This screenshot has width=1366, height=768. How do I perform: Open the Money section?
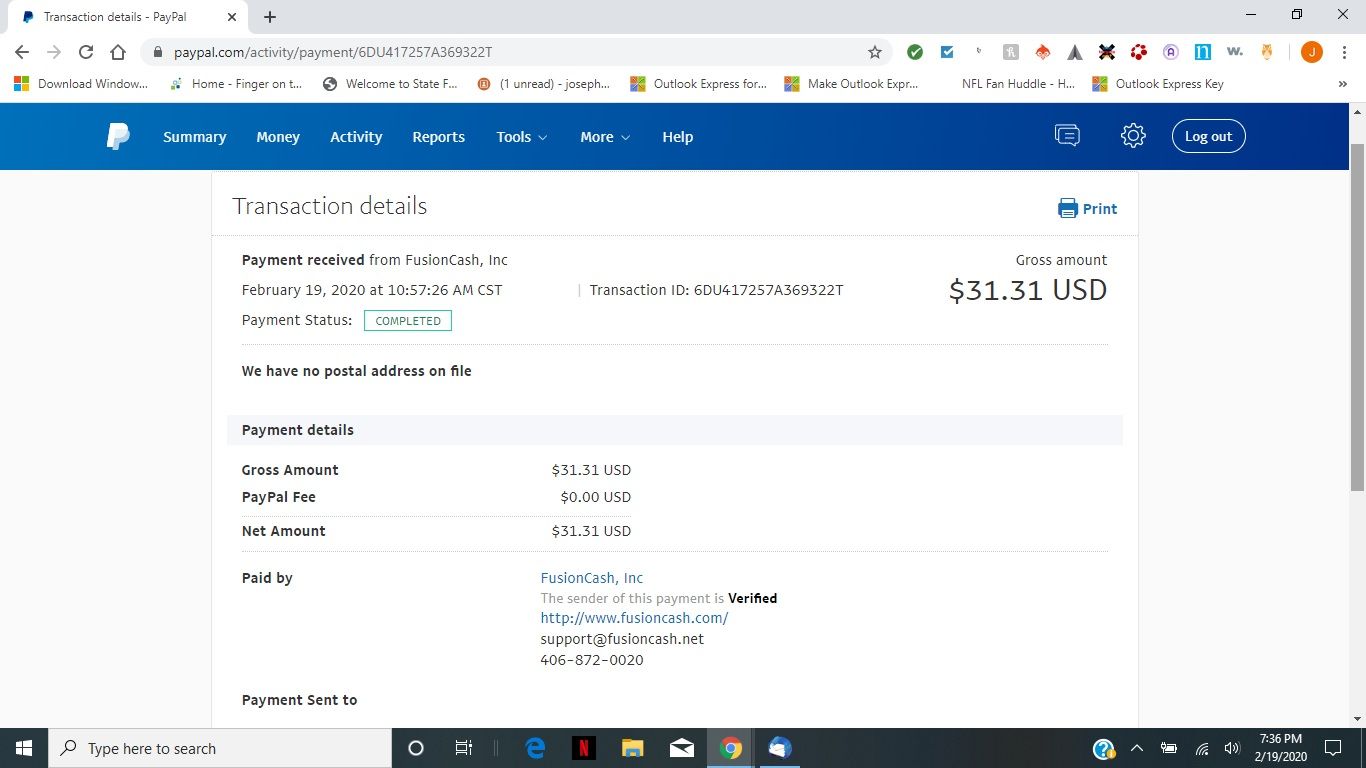pyautogui.click(x=278, y=137)
